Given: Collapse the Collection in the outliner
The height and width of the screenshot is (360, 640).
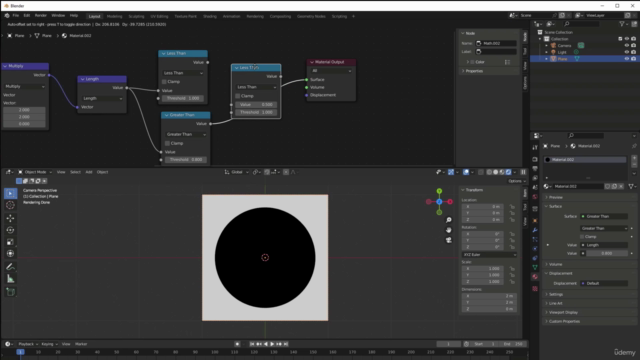Looking at the screenshot, I should click(x=540, y=39).
